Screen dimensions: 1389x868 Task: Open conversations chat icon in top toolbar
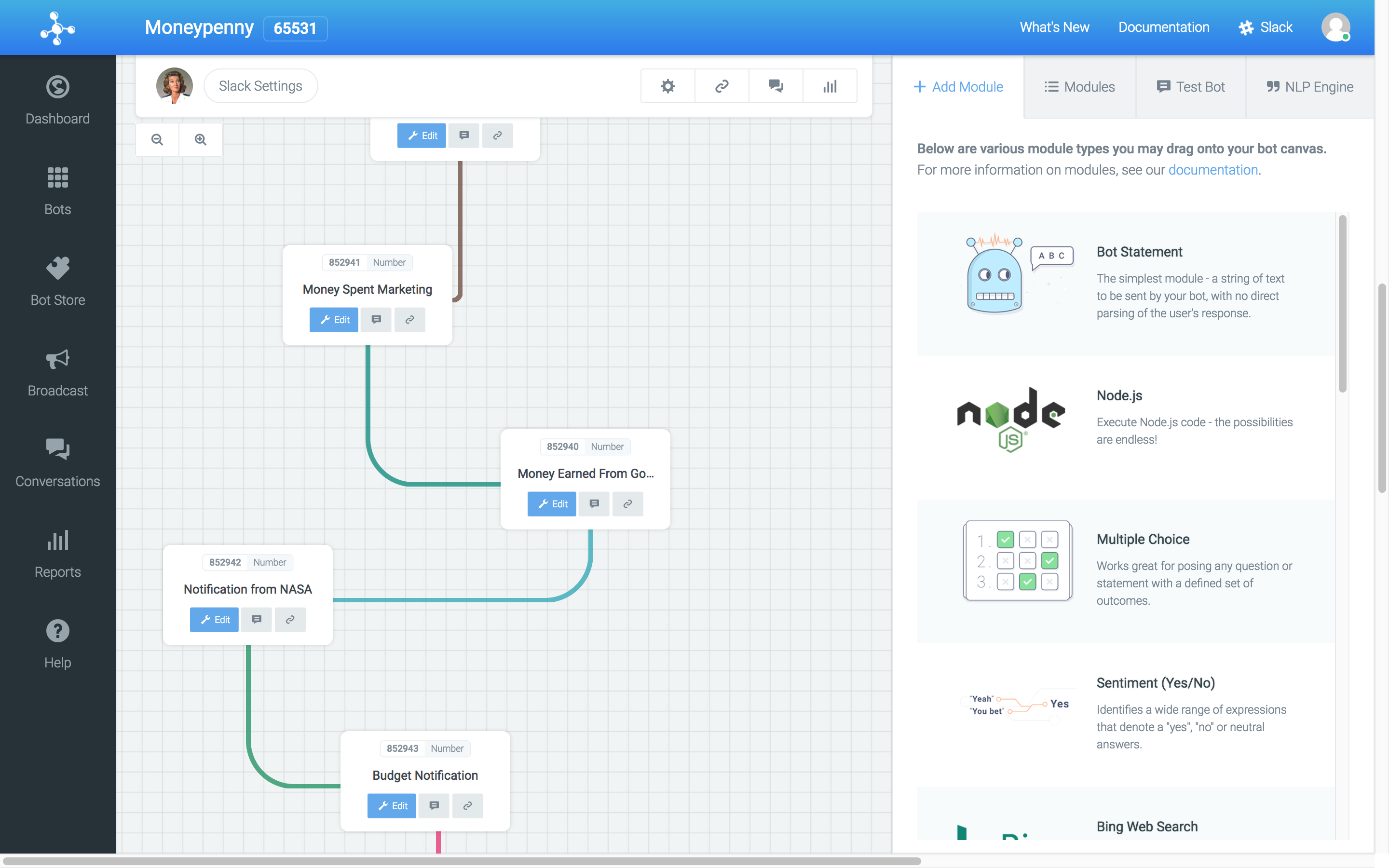(x=776, y=86)
